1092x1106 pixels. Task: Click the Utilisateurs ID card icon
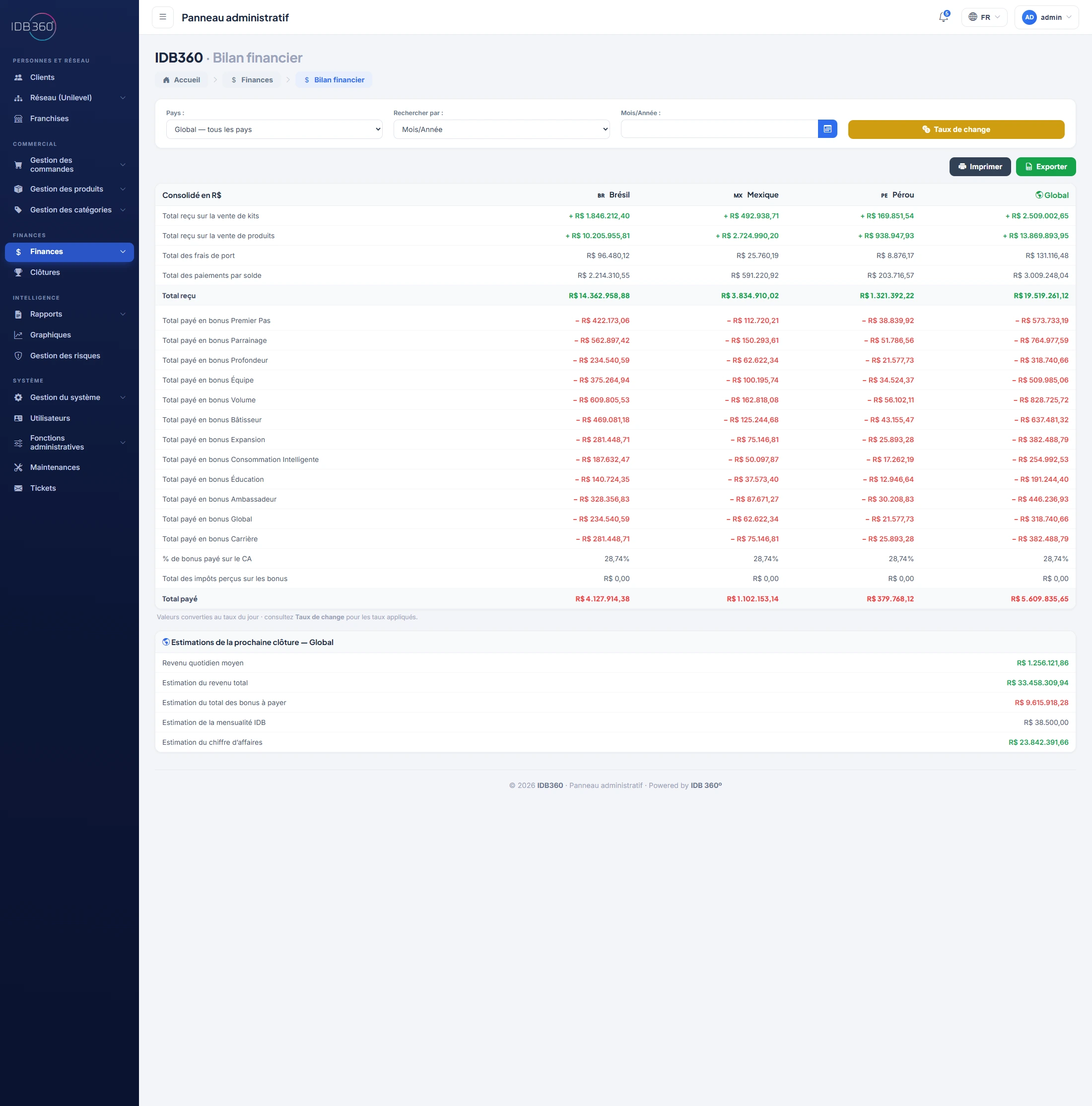(x=18, y=418)
